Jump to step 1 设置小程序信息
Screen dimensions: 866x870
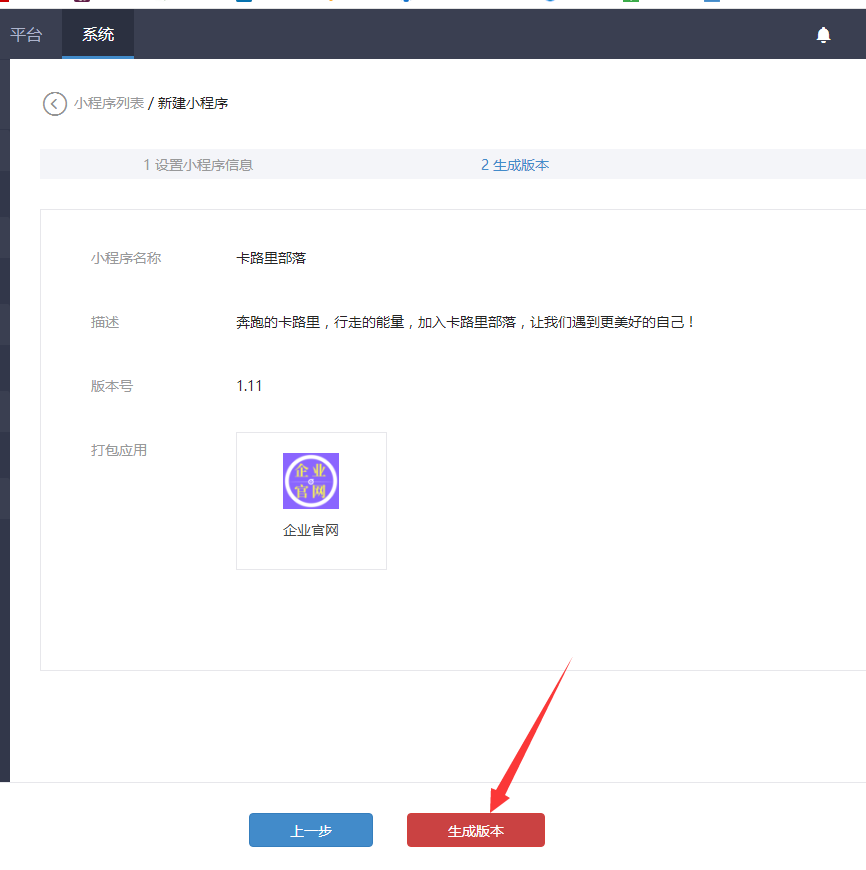pyautogui.click(x=198, y=165)
